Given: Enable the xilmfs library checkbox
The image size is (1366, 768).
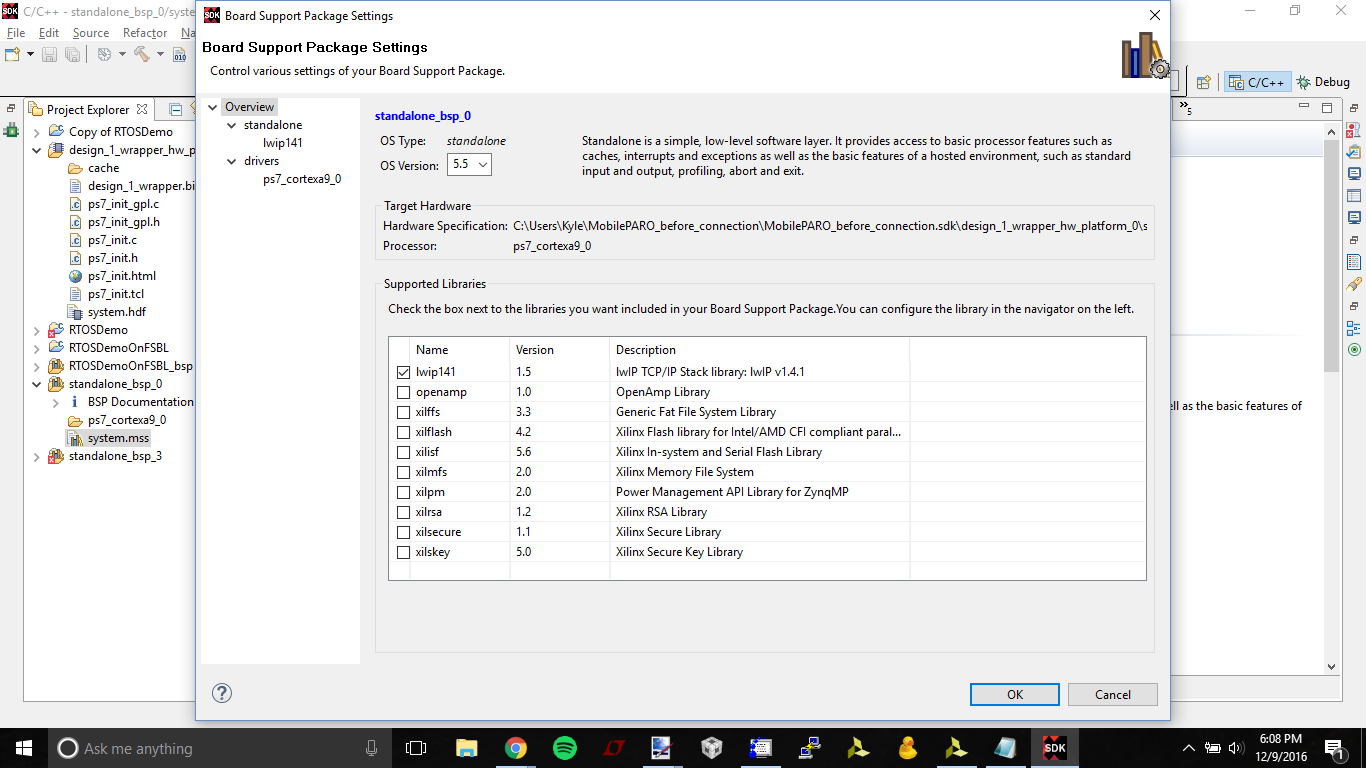Looking at the screenshot, I should (404, 472).
